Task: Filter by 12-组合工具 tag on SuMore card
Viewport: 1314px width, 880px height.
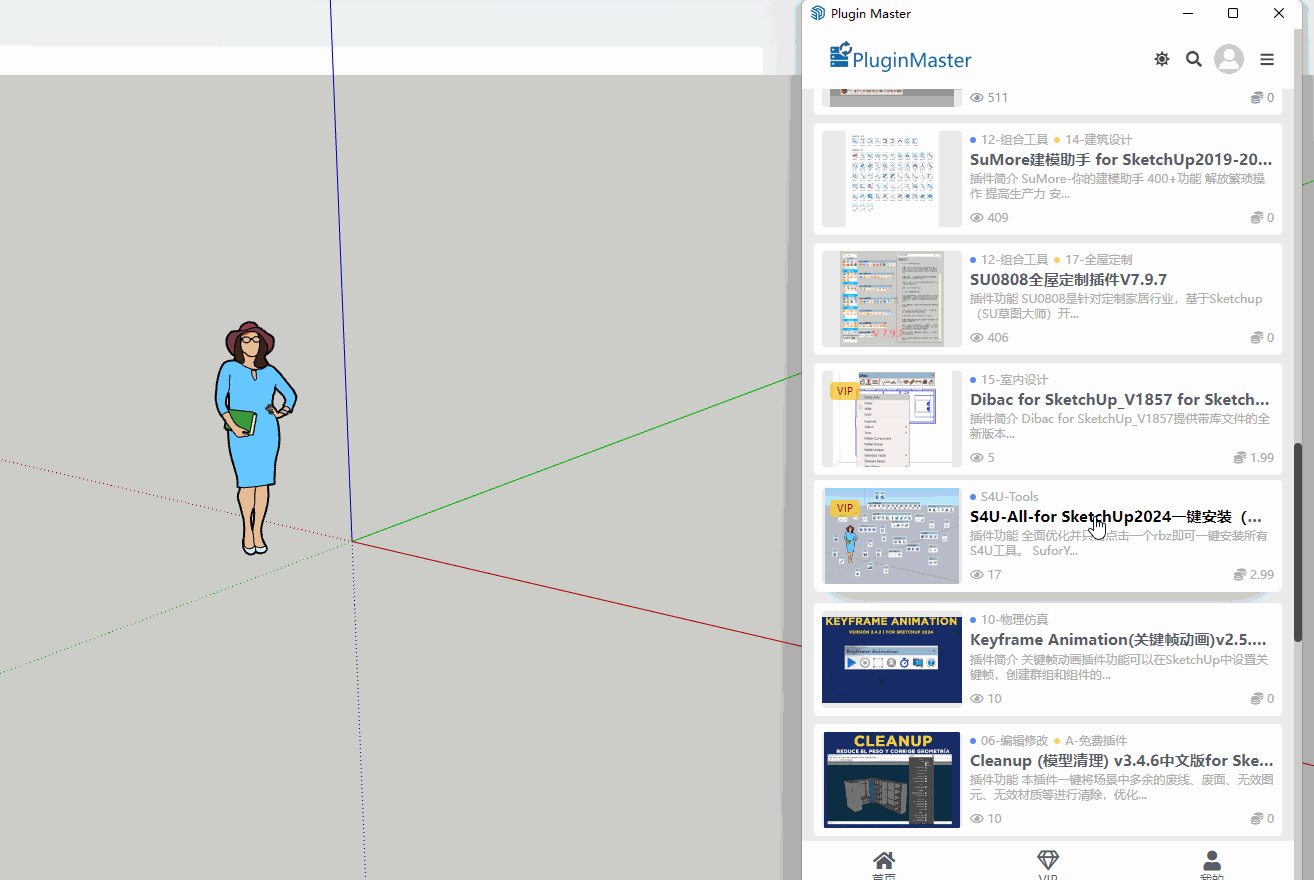Action: tap(1014, 139)
